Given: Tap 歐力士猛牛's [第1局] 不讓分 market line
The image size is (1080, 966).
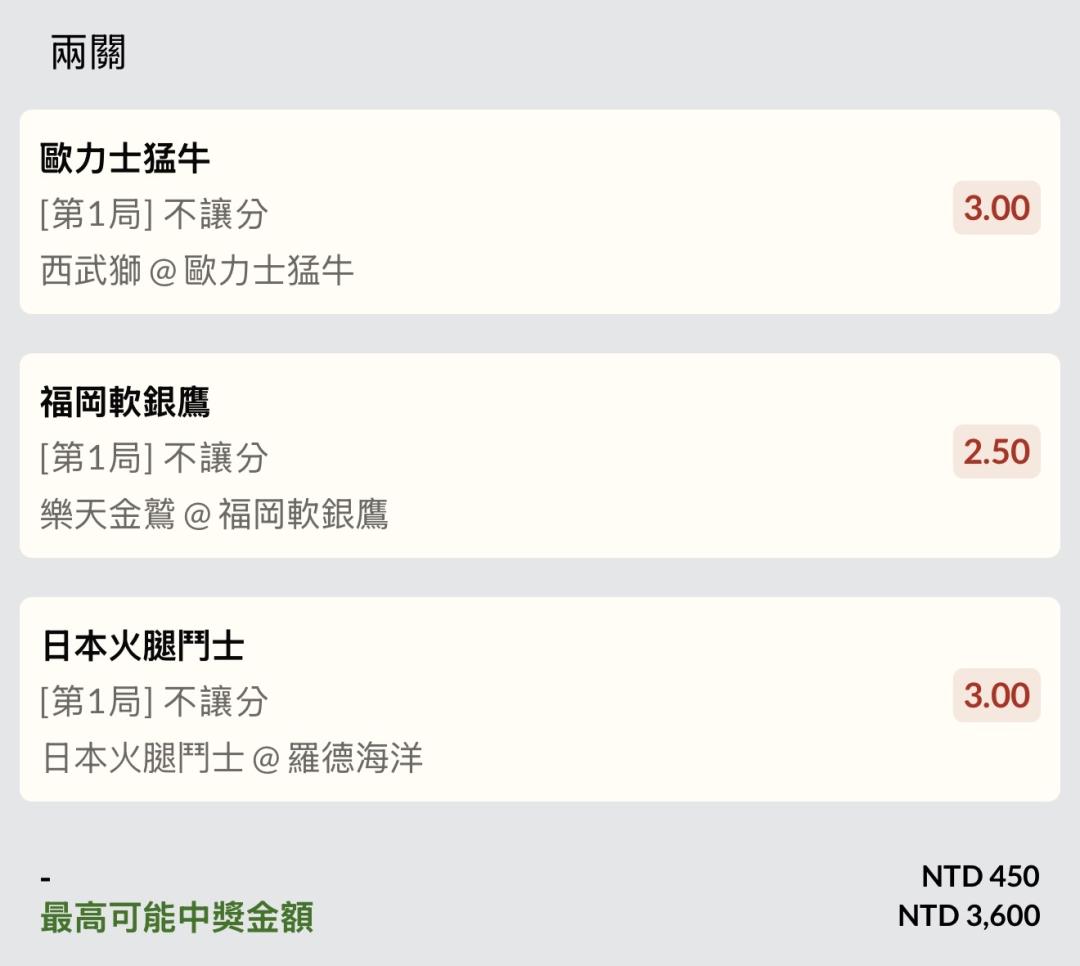Looking at the screenshot, I should tap(154, 214).
